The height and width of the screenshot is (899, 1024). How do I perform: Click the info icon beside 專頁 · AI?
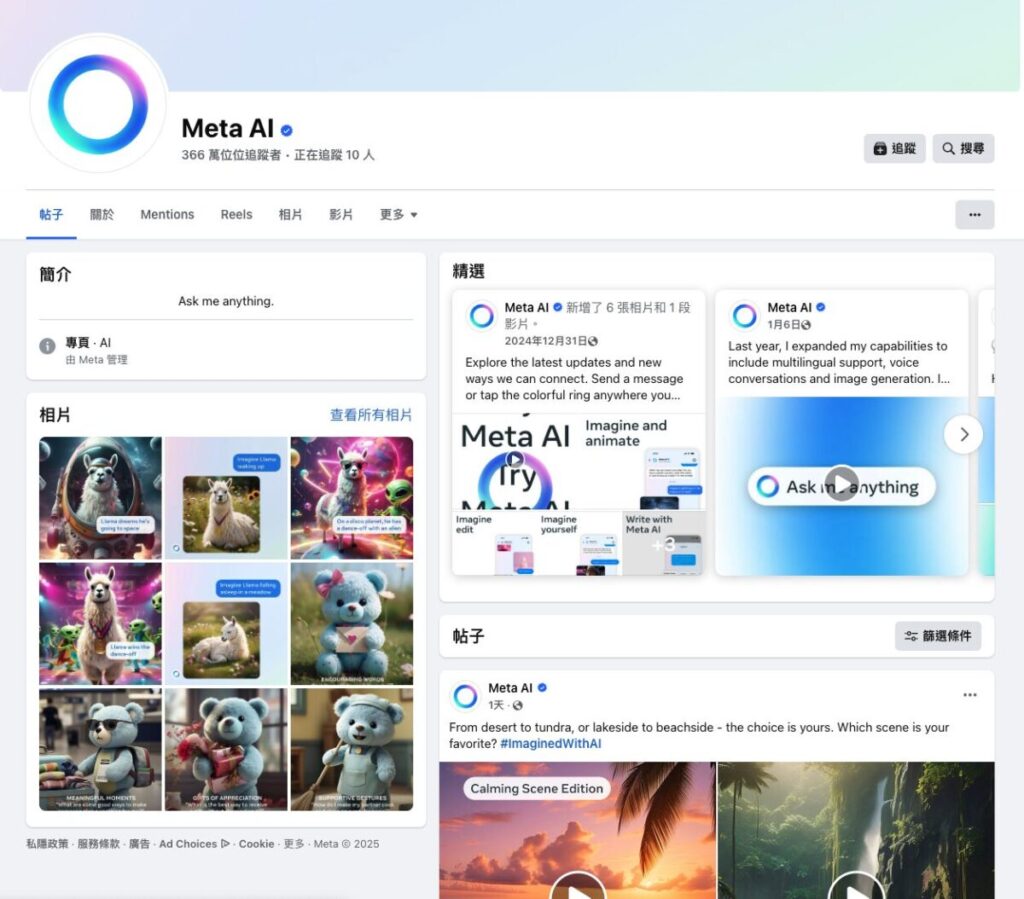point(47,346)
